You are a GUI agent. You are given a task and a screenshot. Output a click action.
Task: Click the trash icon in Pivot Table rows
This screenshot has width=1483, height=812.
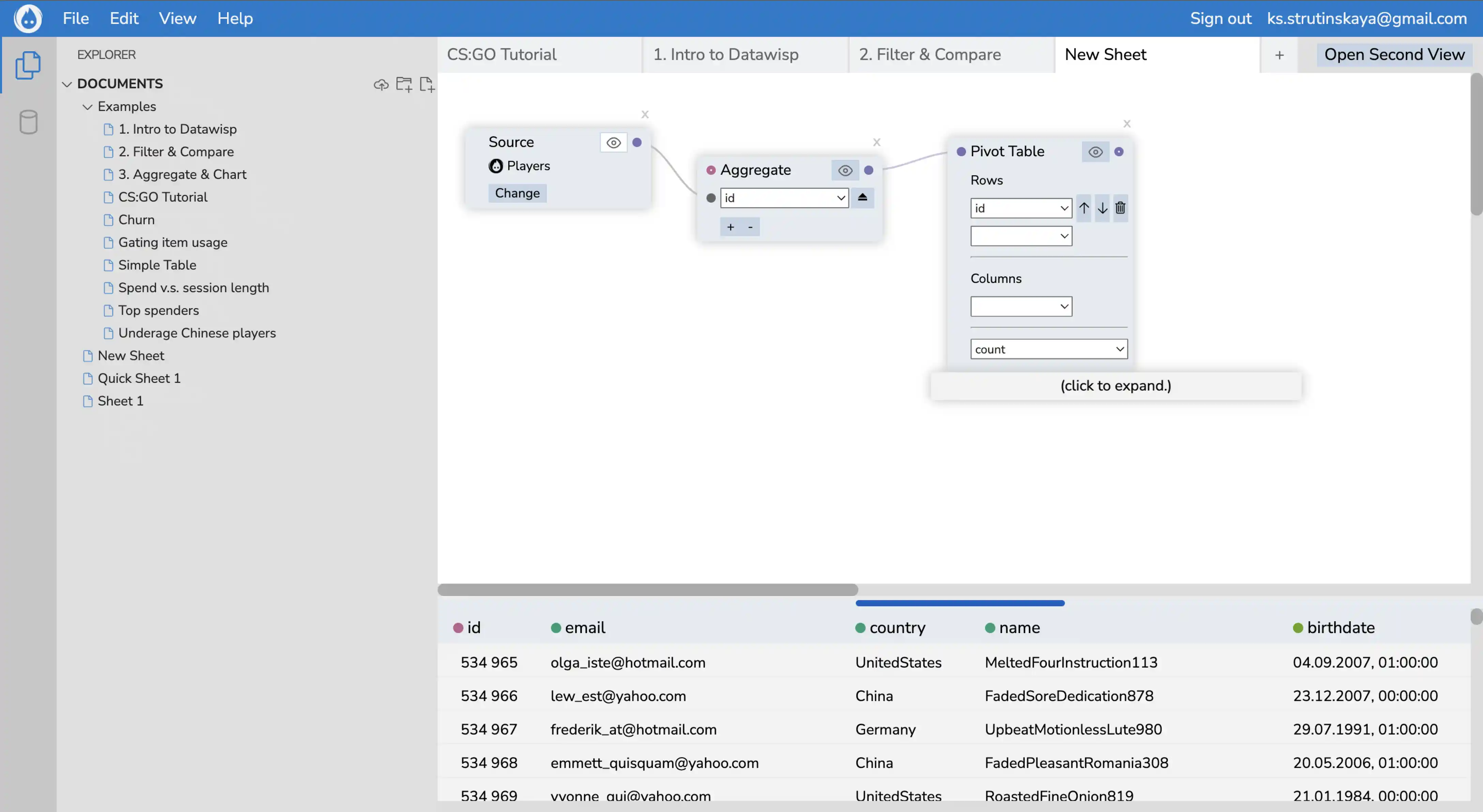(x=1120, y=208)
